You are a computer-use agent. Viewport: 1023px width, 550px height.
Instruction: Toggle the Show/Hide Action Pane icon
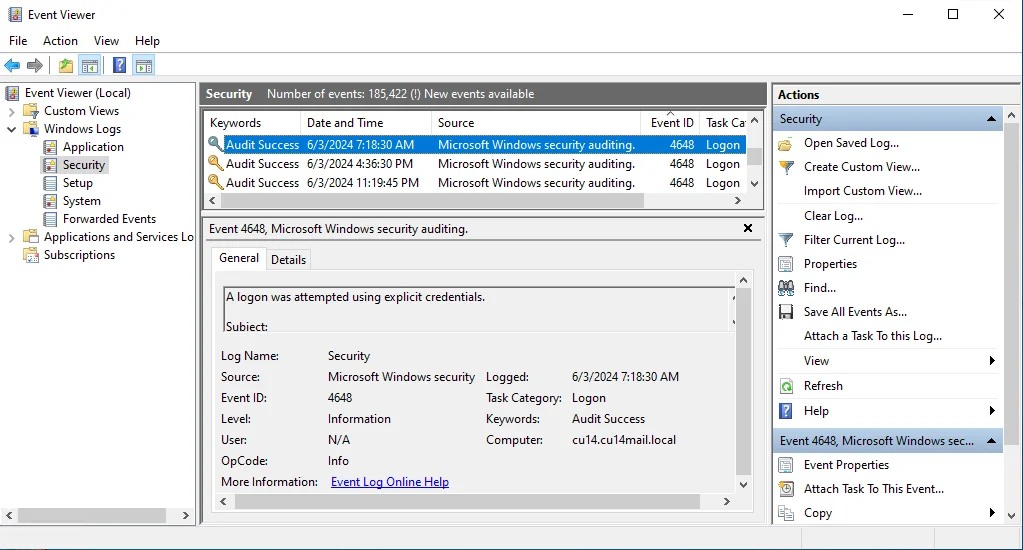(x=144, y=65)
